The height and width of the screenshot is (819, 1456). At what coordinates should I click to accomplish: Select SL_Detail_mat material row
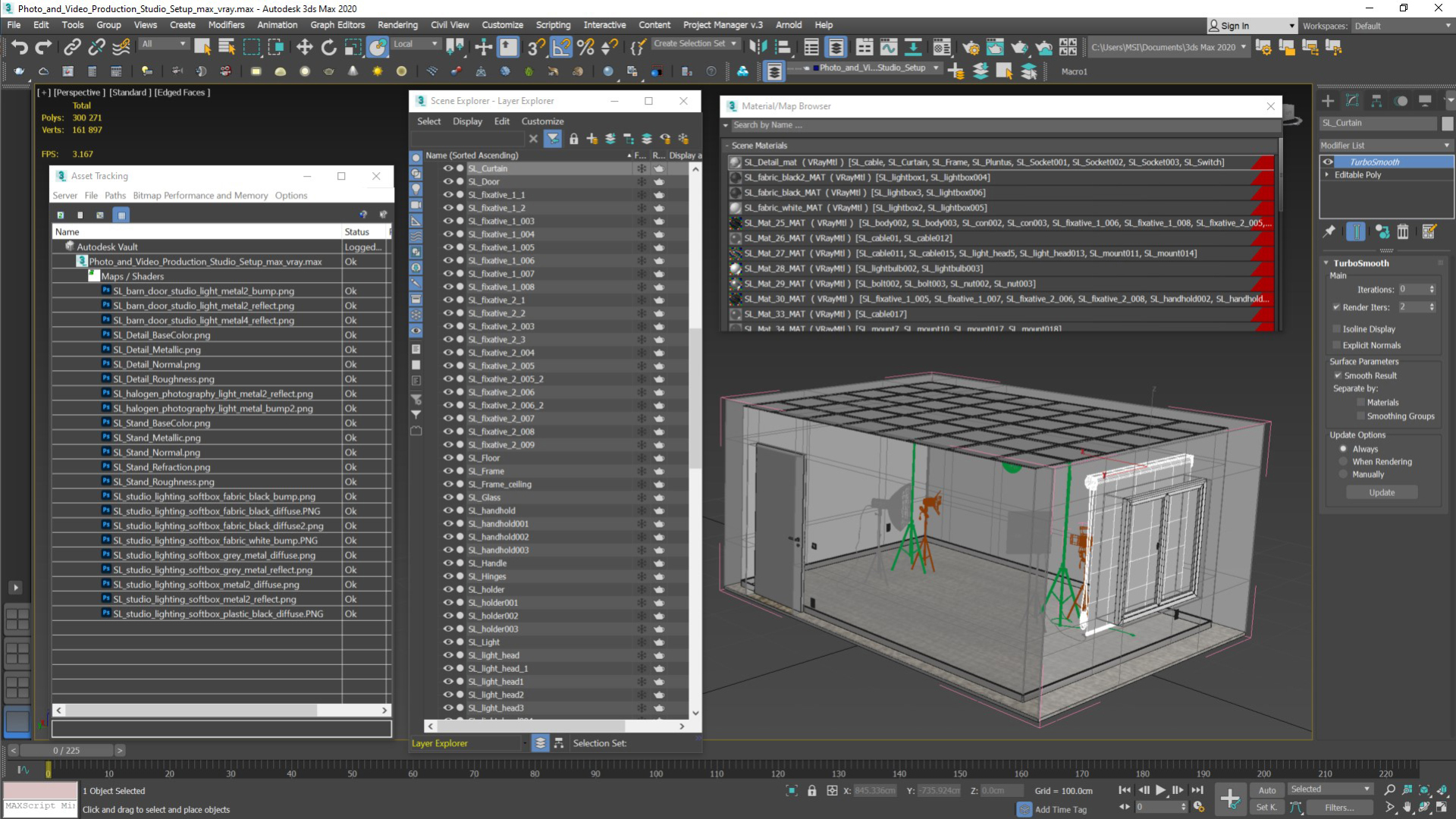coord(1001,162)
